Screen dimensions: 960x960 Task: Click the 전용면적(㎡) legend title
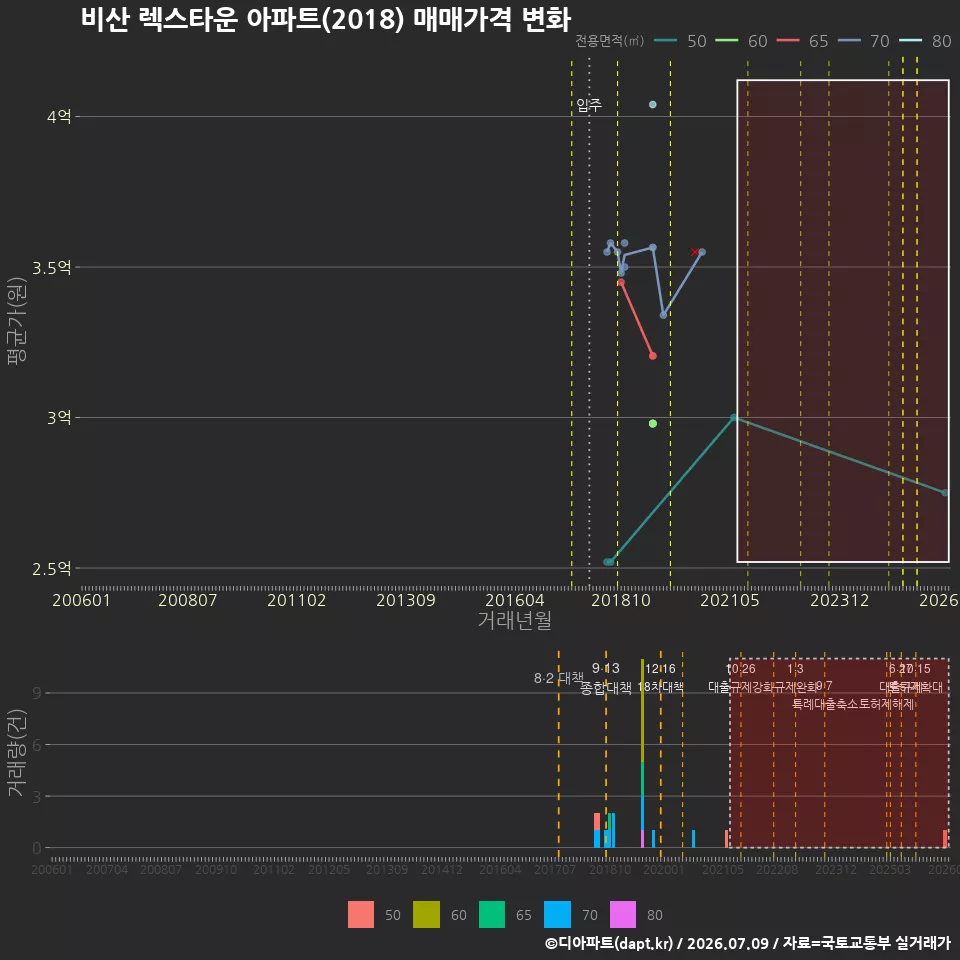pyautogui.click(x=610, y=41)
